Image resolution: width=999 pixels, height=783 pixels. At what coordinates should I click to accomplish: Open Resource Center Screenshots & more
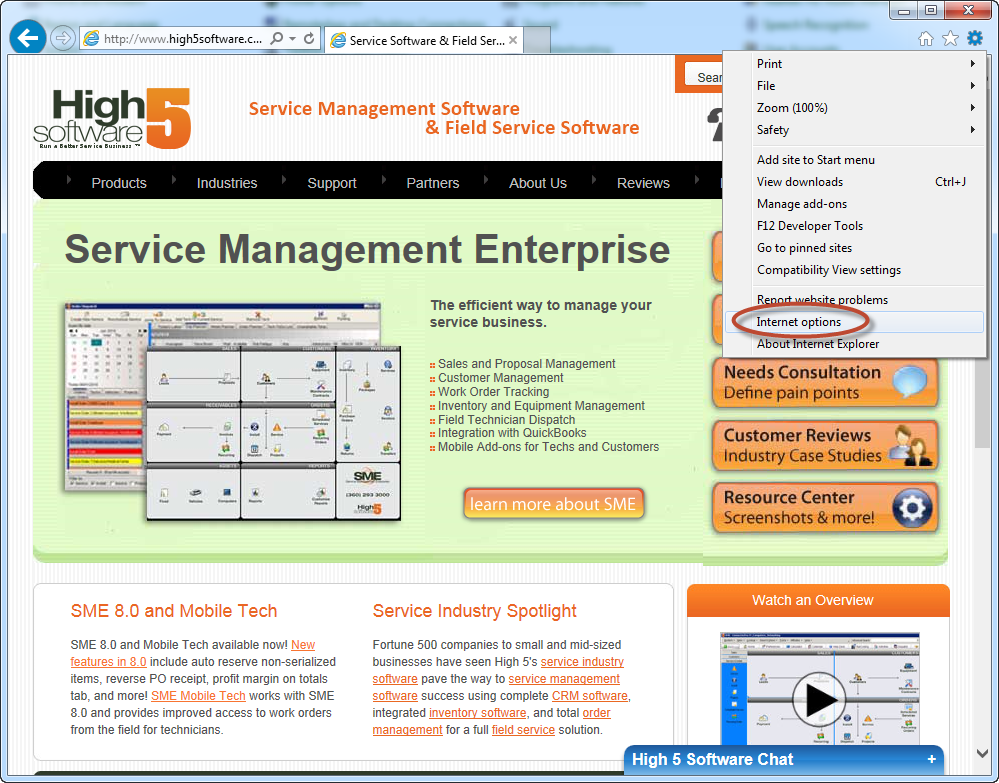[x=825, y=507]
